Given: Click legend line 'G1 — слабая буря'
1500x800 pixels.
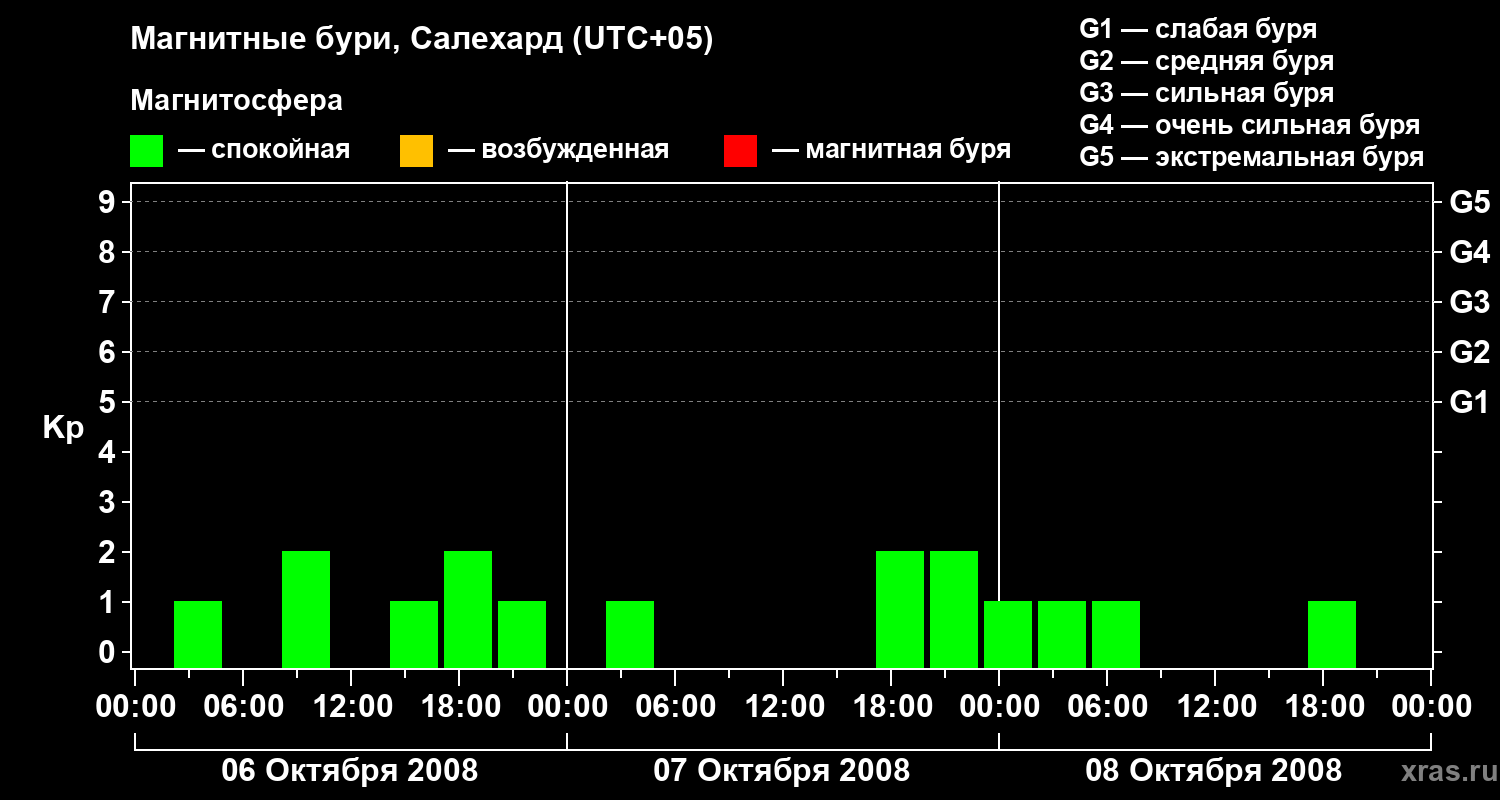Looking at the screenshot, I should click(x=1198, y=29).
